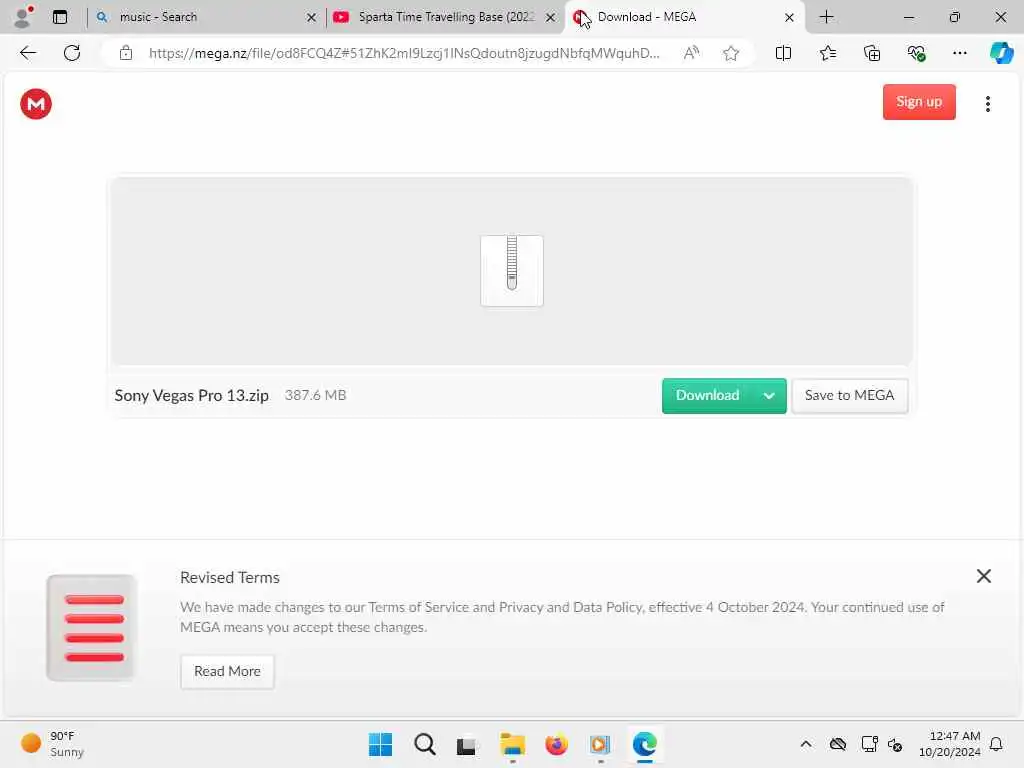Screen dimensions: 1024x768
Task: Click the display/network tray icon
Action: tap(869, 744)
